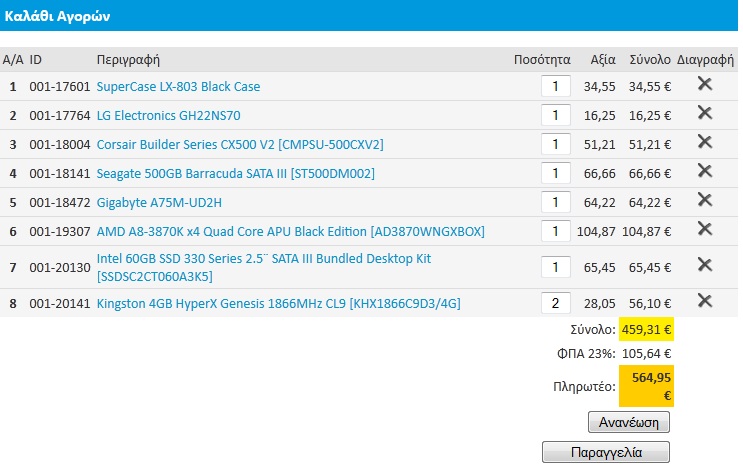Viewport: 743px width, 475px height.
Task: Select the ID 001-19307 cell
Action: click(x=60, y=232)
